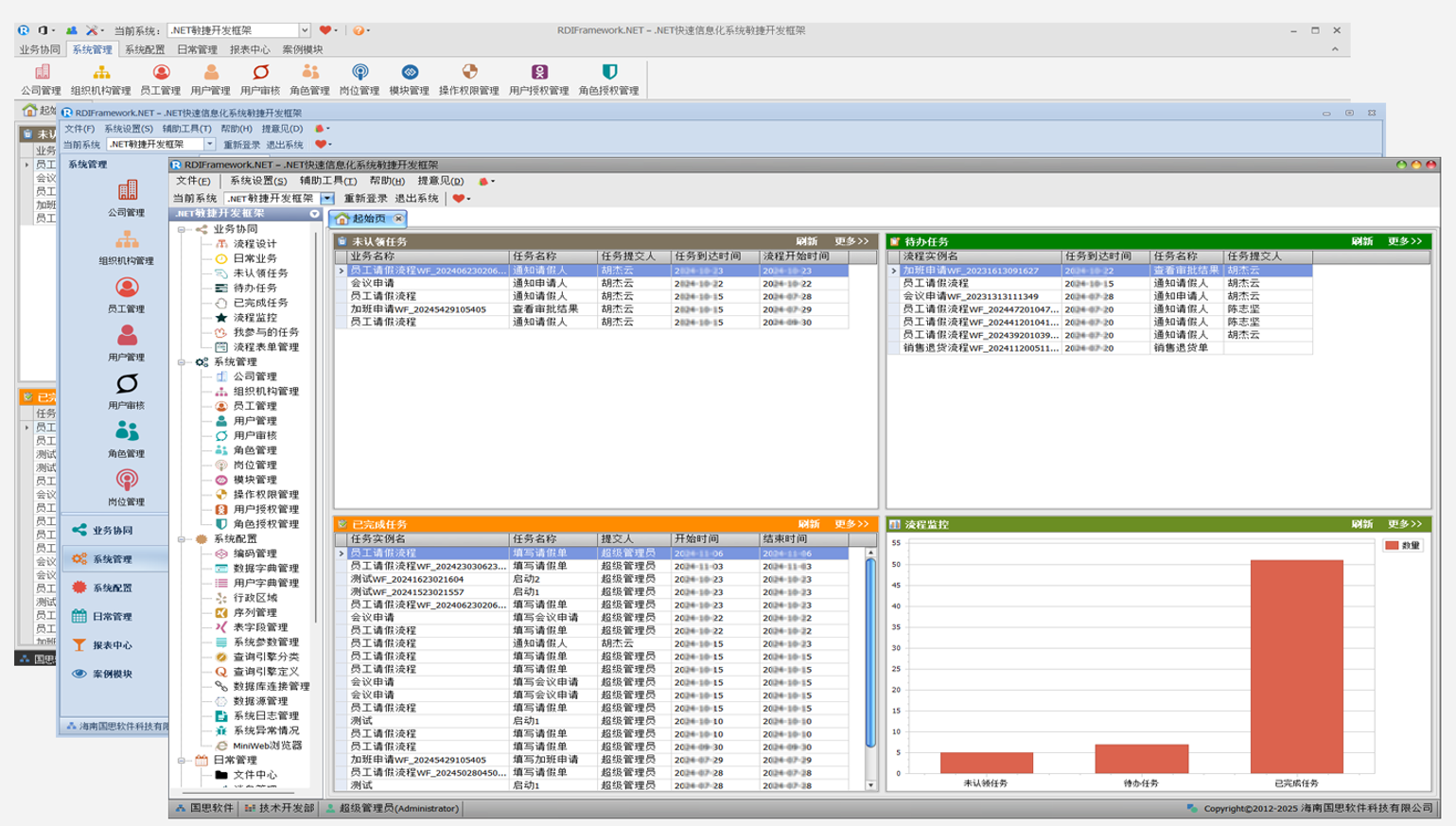This screenshot has height=826, width=1456.
Task: Open the 当前系统 dropdown list
Action: coord(326,200)
